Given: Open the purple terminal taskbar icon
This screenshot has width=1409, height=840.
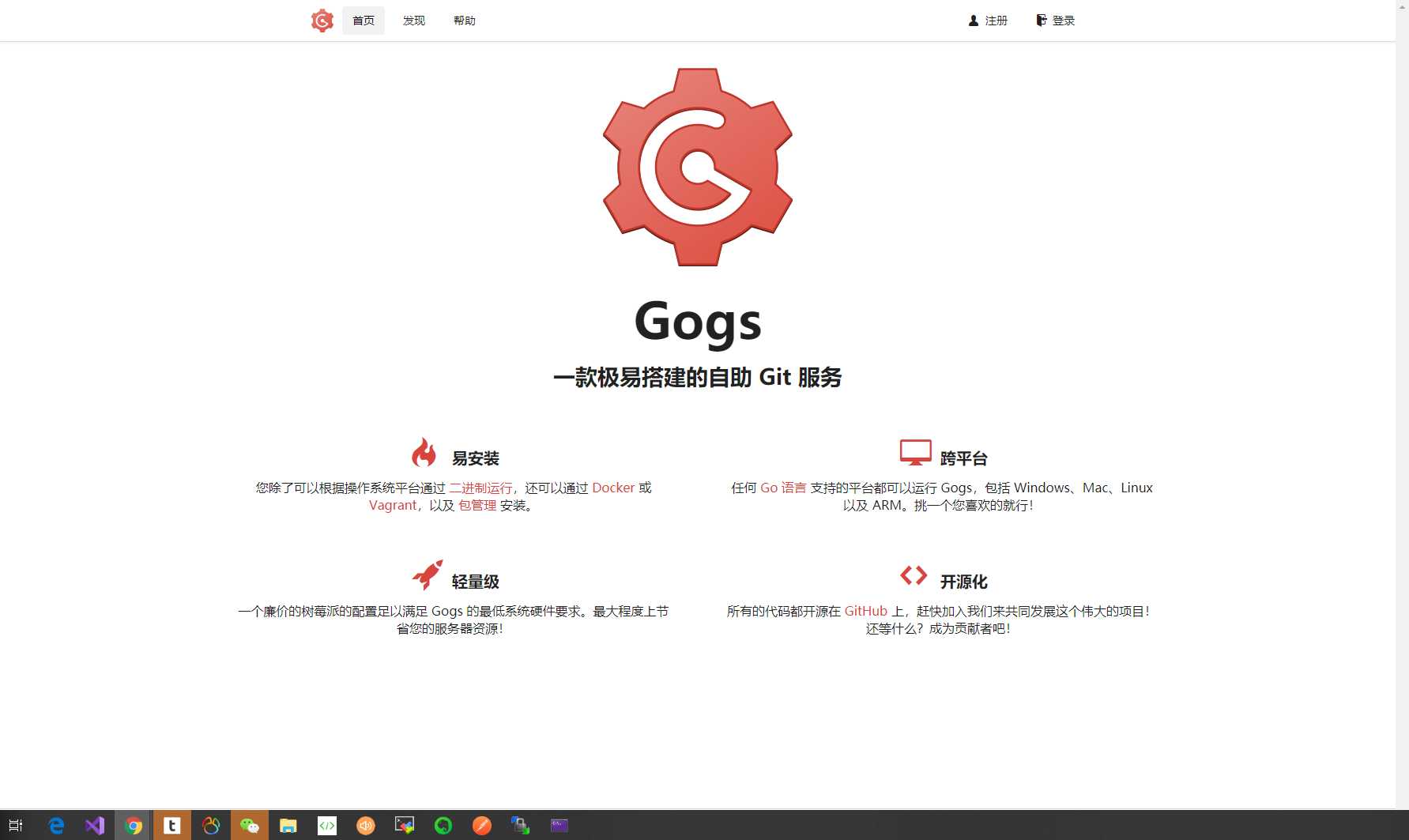Looking at the screenshot, I should [x=559, y=826].
